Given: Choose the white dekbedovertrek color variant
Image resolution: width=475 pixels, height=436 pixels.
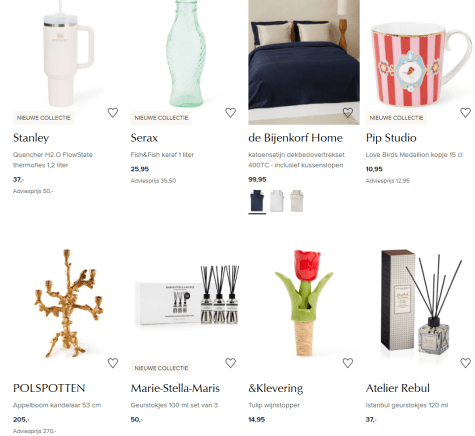Looking at the screenshot, I should click(x=277, y=201).
